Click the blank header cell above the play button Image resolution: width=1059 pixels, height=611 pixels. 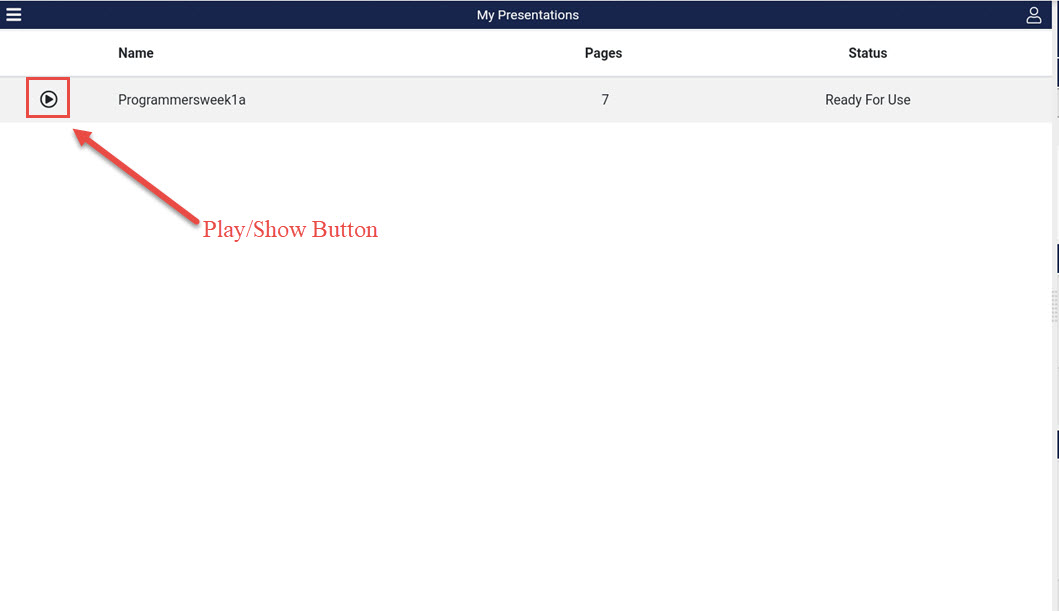[x=48, y=53]
